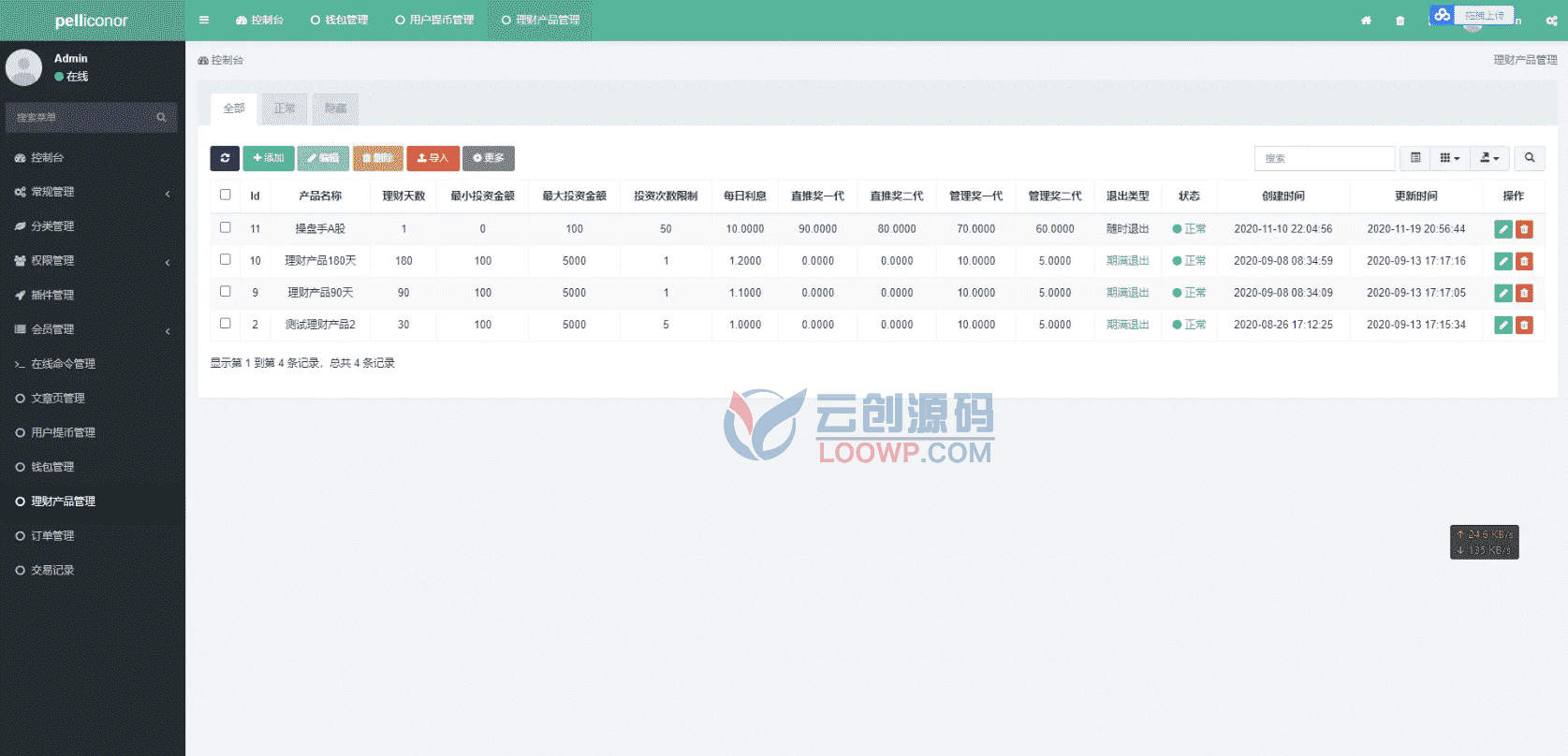
Task: Click the green 添加 button
Action: [x=269, y=158]
